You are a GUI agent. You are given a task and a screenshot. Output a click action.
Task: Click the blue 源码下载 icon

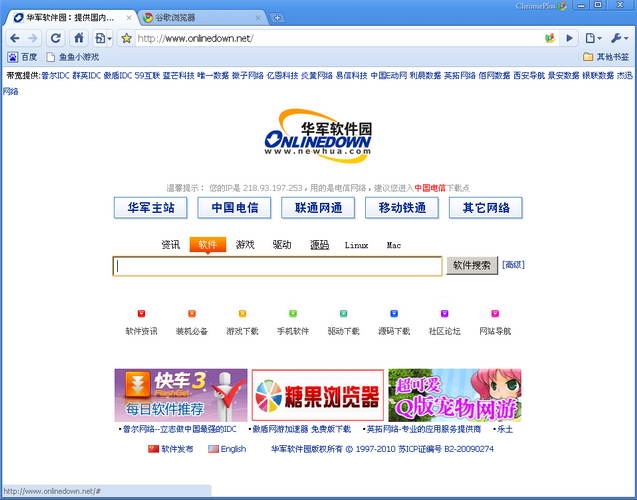tap(394, 314)
